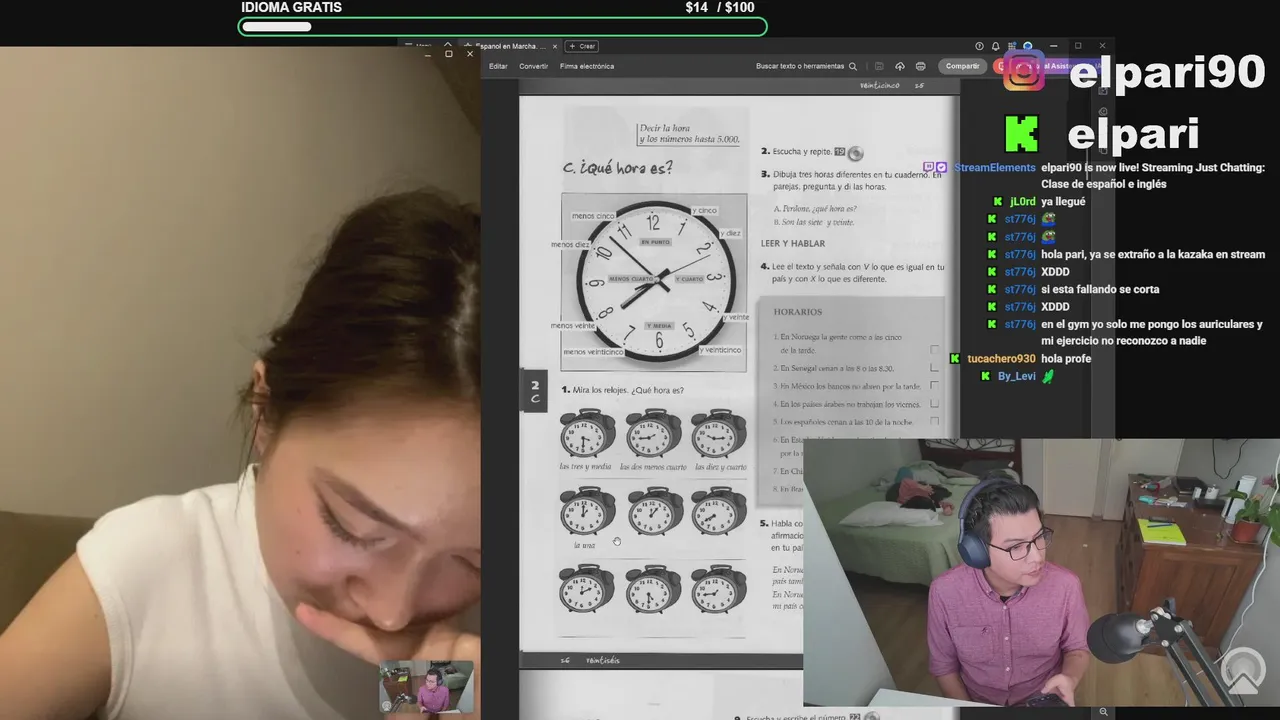This screenshot has width=1280, height=720.
Task: Click the donation goal progress bar
Action: pos(503,26)
